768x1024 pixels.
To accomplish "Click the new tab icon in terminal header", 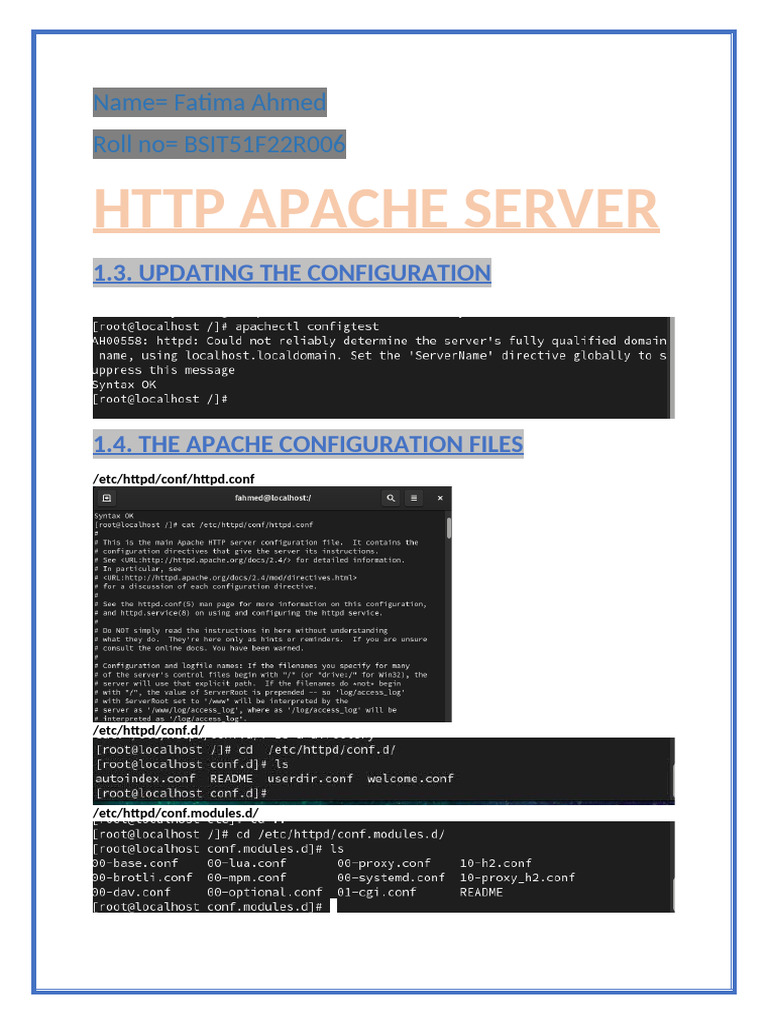I will (107, 498).
